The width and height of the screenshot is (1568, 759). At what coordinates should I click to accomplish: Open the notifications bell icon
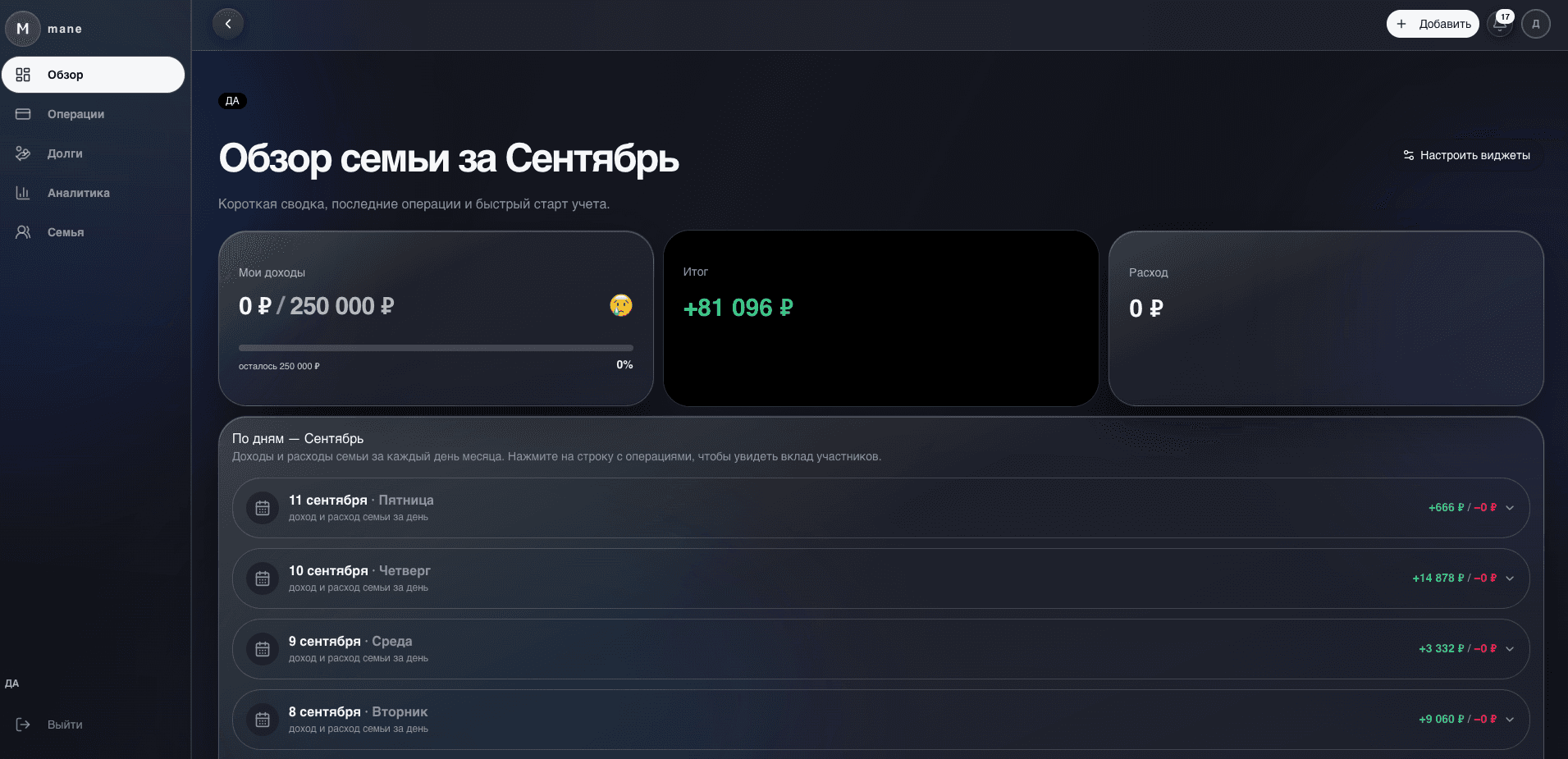coord(1500,25)
